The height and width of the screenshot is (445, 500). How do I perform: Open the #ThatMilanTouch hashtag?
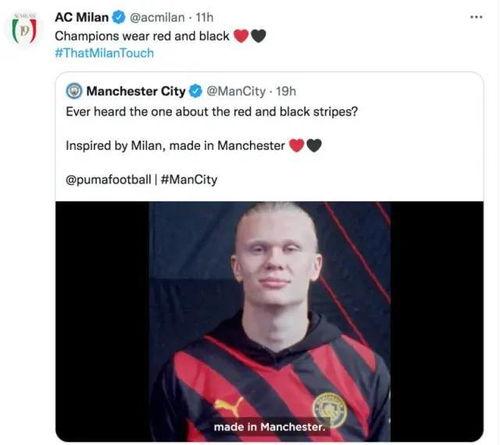click(104, 53)
